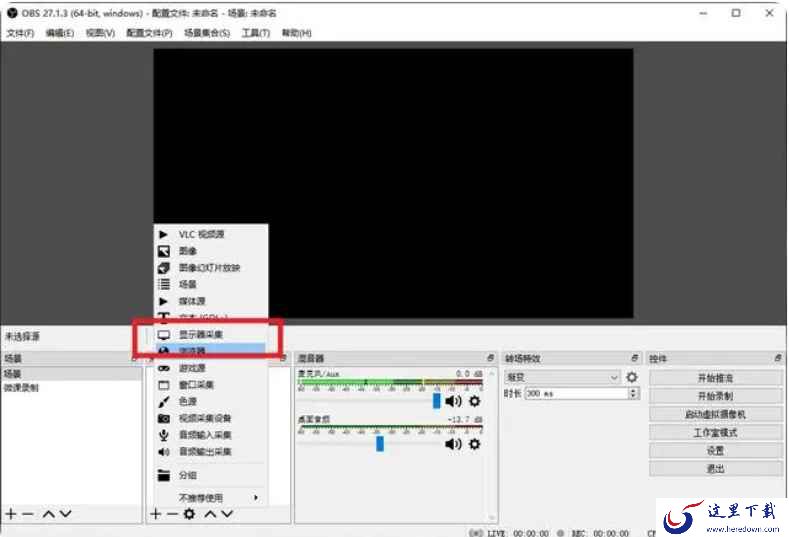
Task: Expand the 不推荐使用 submenu arrow
Action: 256,497
